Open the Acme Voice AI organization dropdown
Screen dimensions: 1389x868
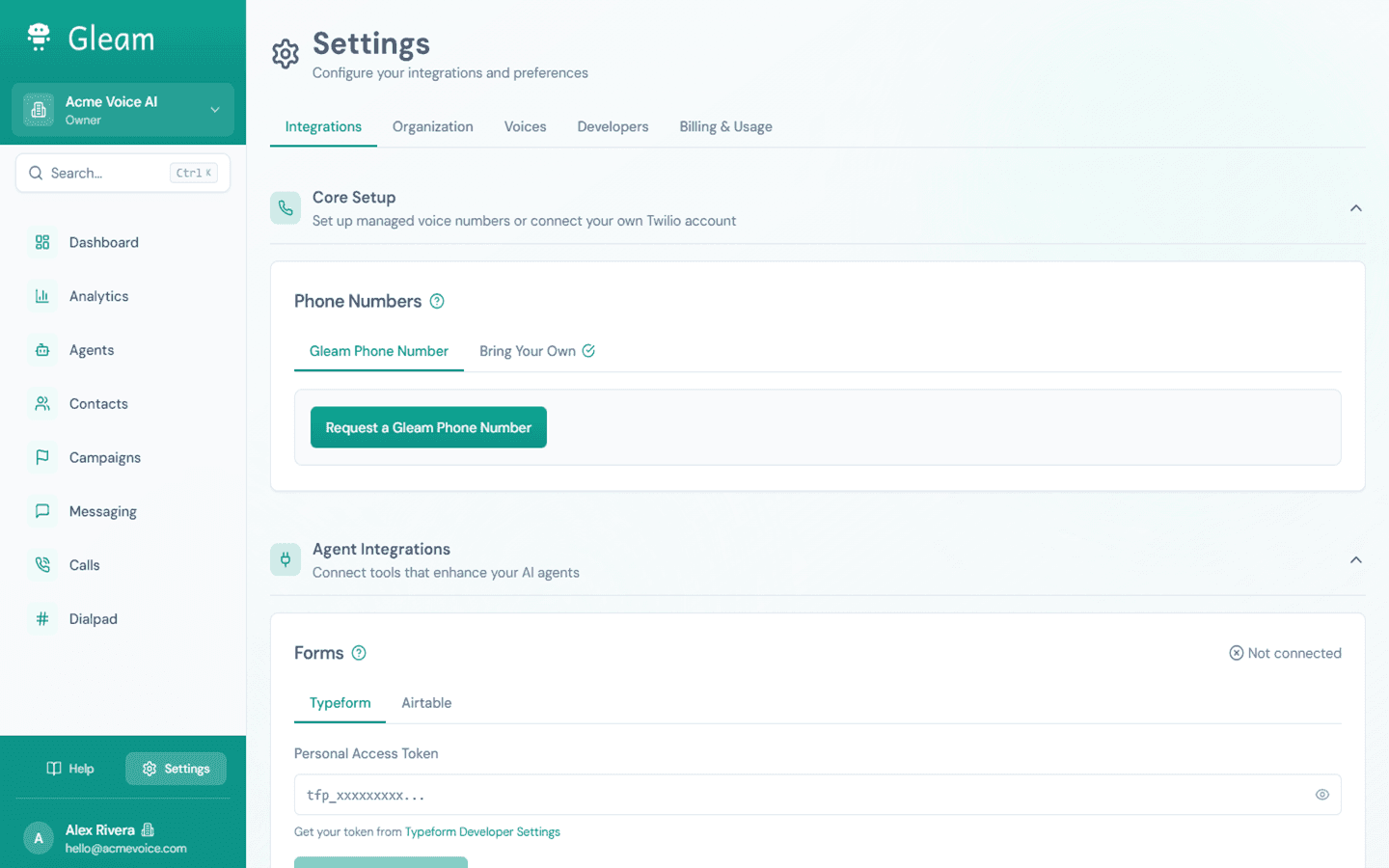pos(123,110)
